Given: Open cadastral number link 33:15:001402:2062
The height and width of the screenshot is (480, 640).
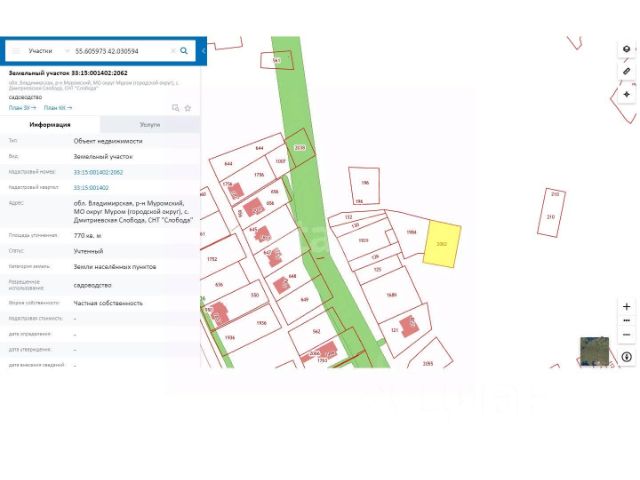Looking at the screenshot, I should pos(98,172).
